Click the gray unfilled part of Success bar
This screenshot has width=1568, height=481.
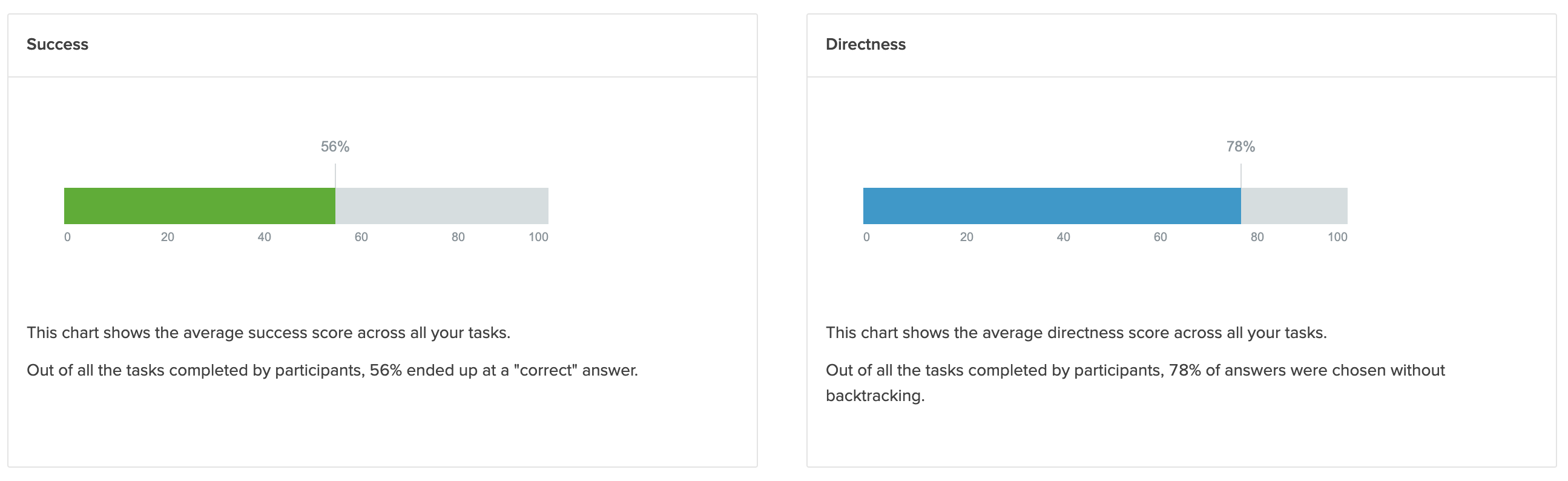pyautogui.click(x=441, y=206)
